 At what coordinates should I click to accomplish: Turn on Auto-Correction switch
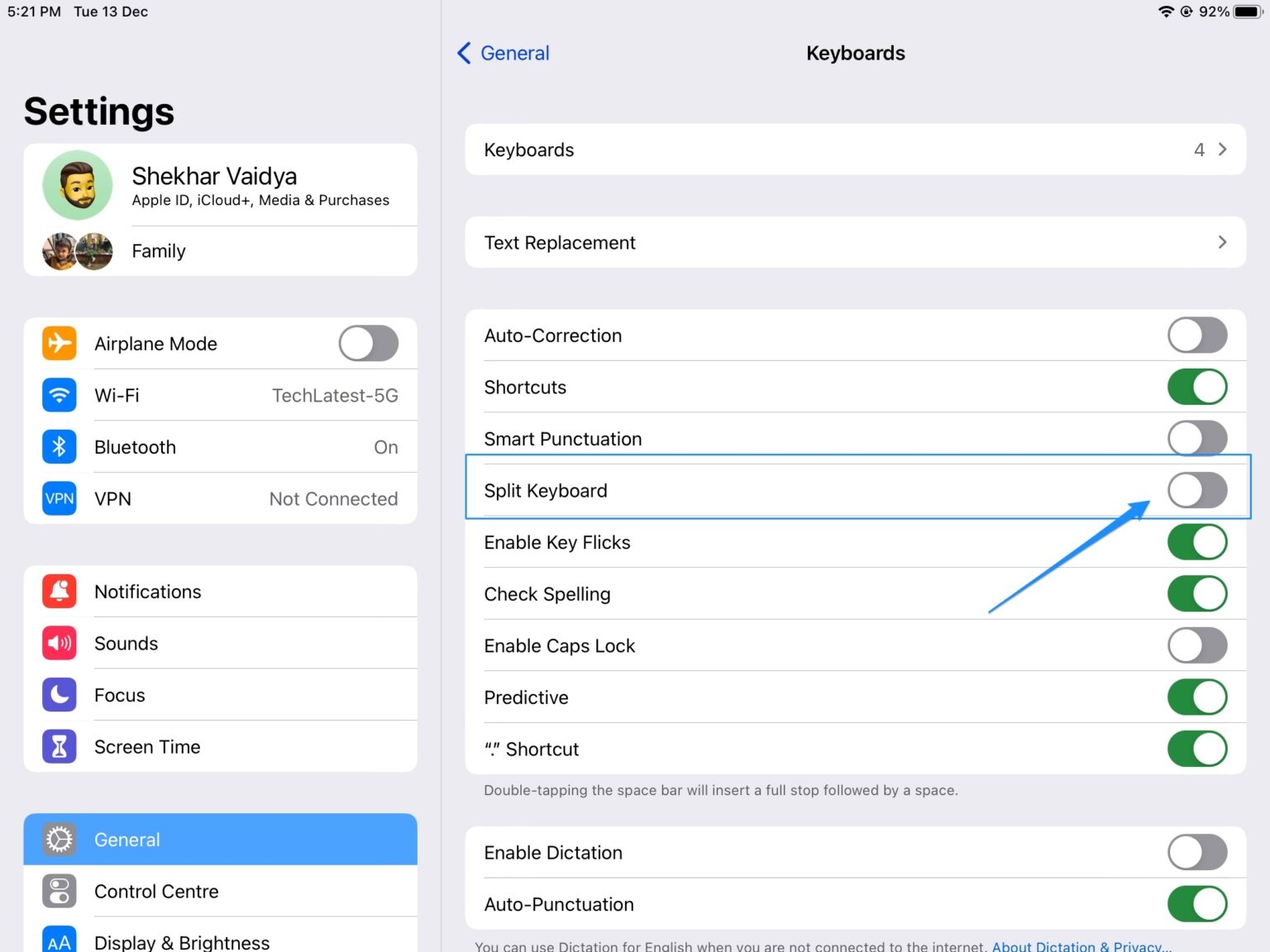(1196, 336)
